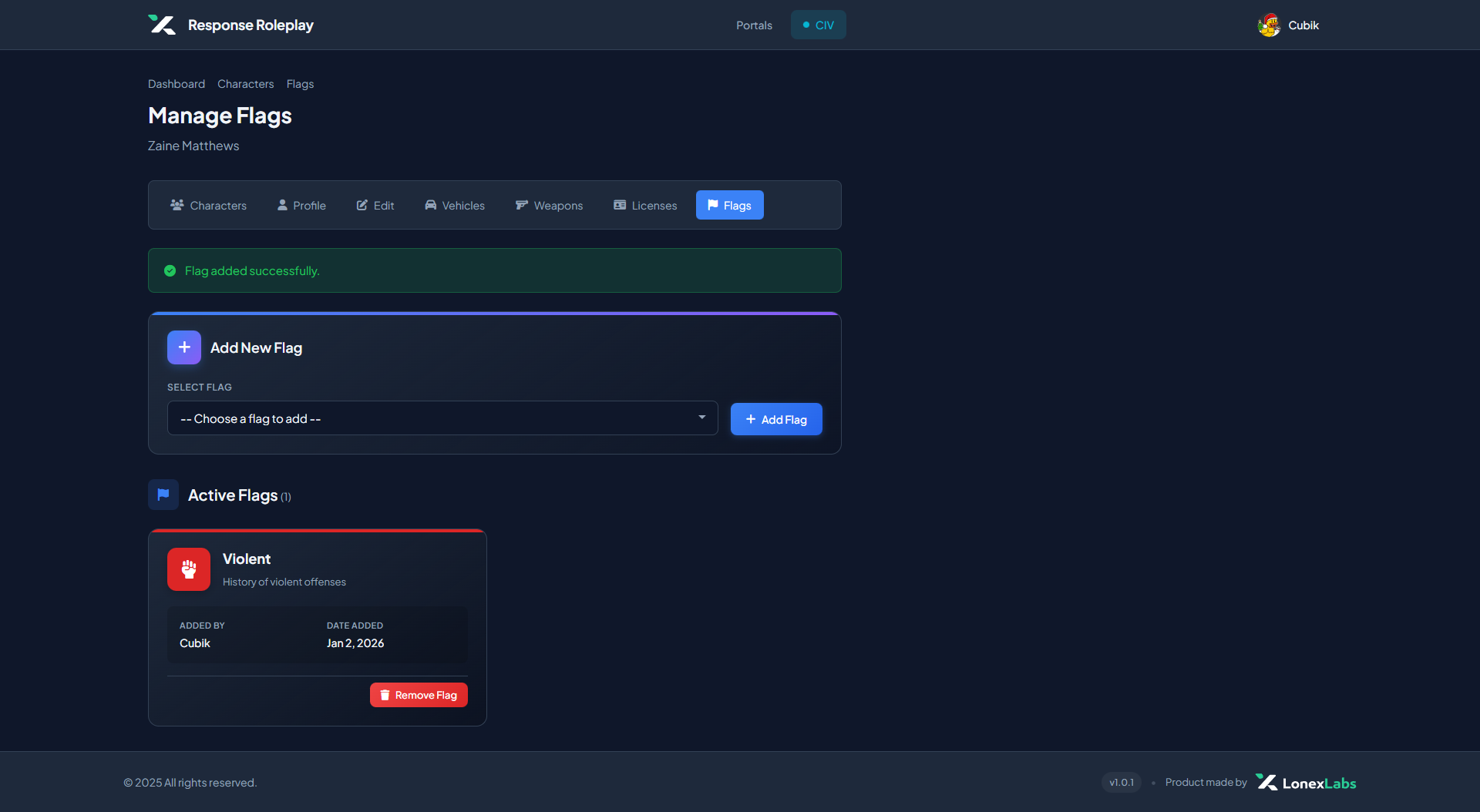Click the Add Flag button
1480x812 pixels.
pyautogui.click(x=776, y=420)
